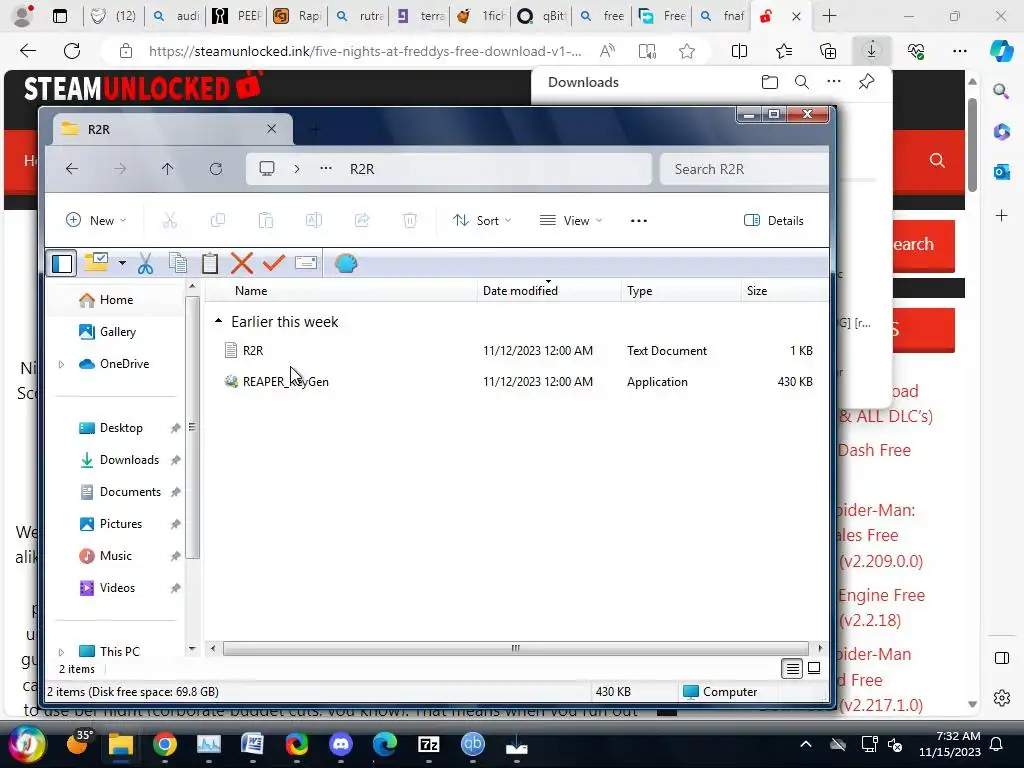Sort by the Date modified column header
This screenshot has width=1024, height=768.
(x=520, y=291)
